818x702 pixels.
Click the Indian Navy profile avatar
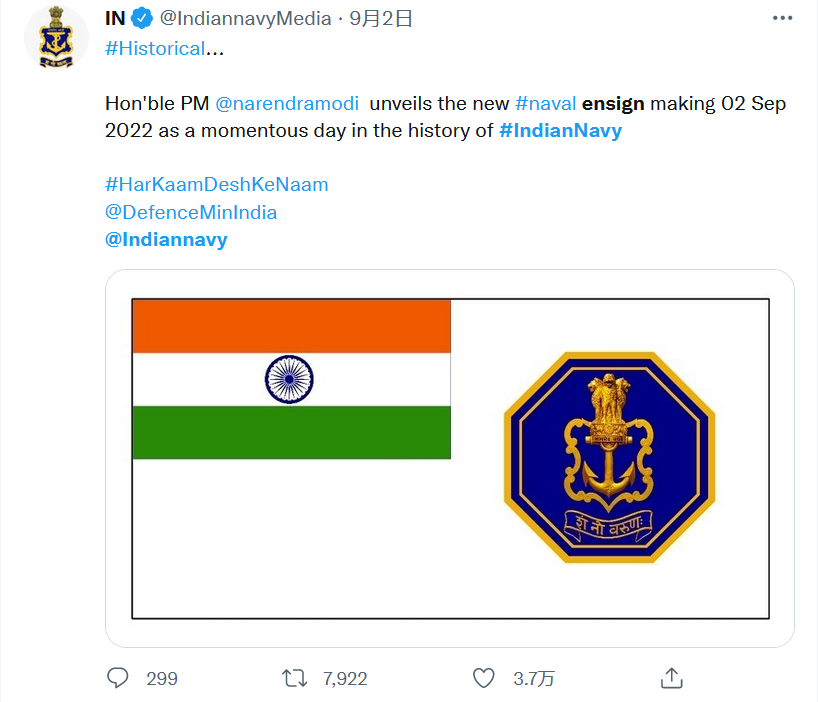(56, 38)
